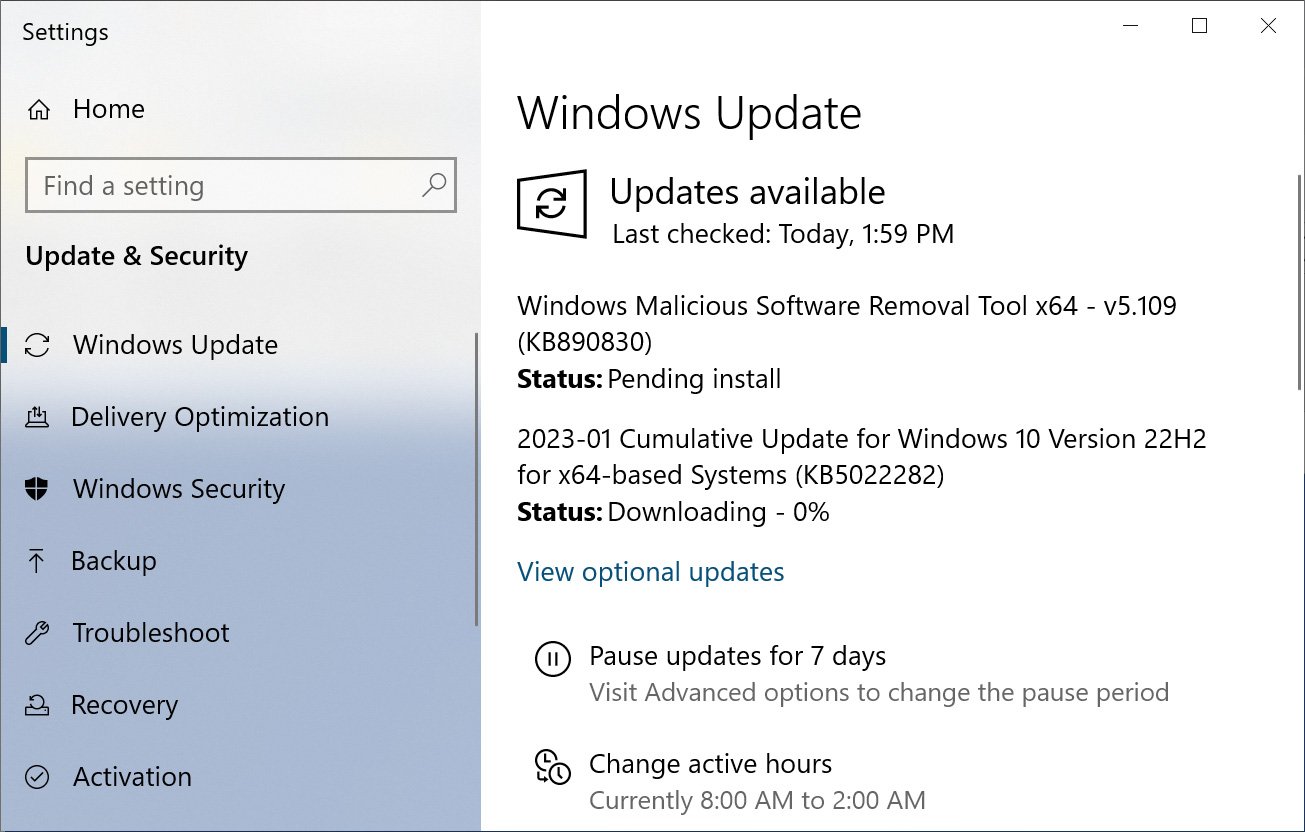
Task: Click the search magnifier icon
Action: point(434,185)
